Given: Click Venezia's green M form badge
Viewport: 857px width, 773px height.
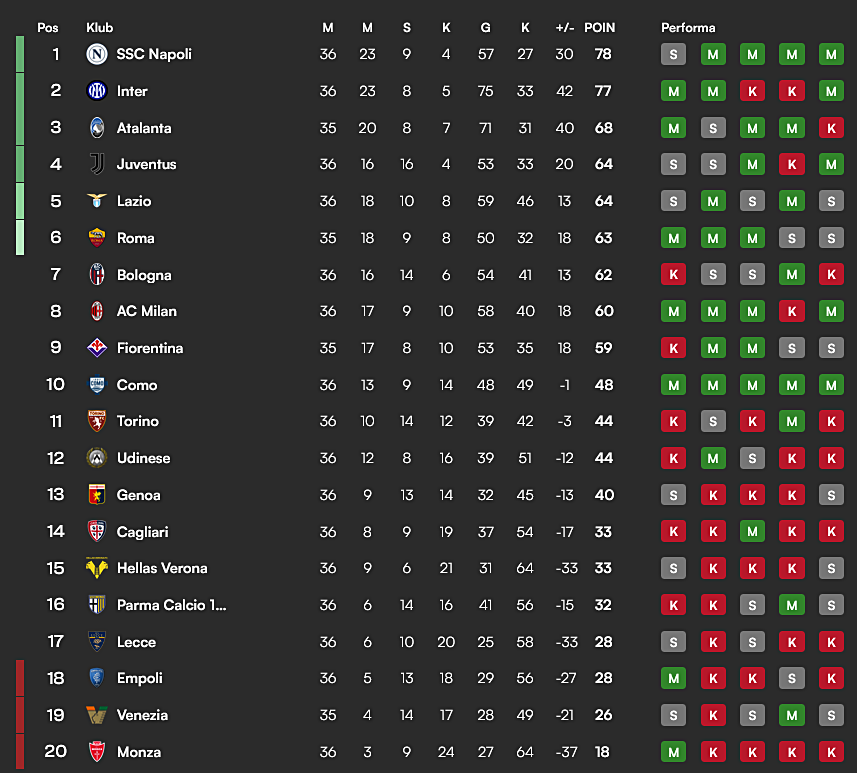Looking at the screenshot, I should (x=792, y=715).
